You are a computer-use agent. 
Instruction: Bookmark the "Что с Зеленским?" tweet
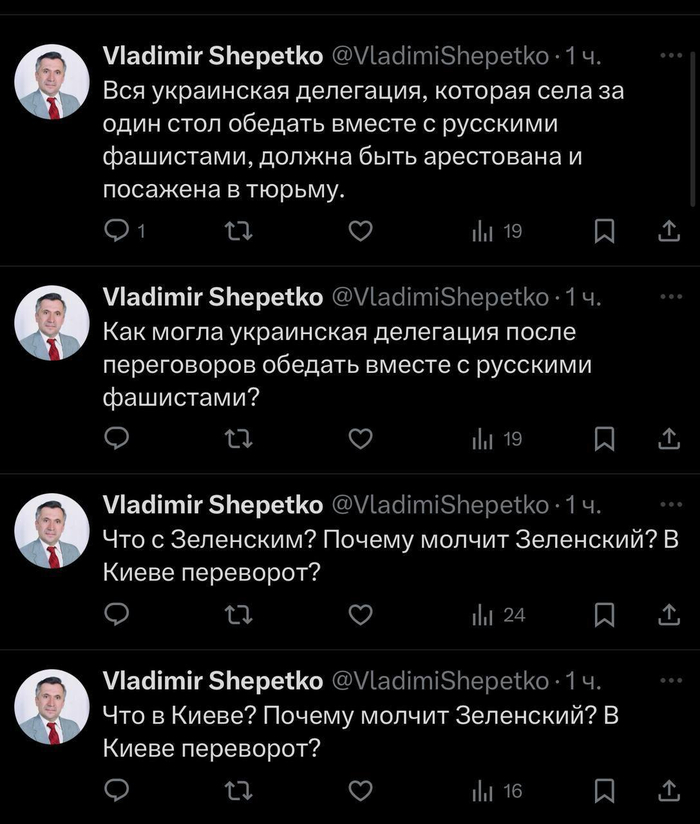(x=604, y=615)
